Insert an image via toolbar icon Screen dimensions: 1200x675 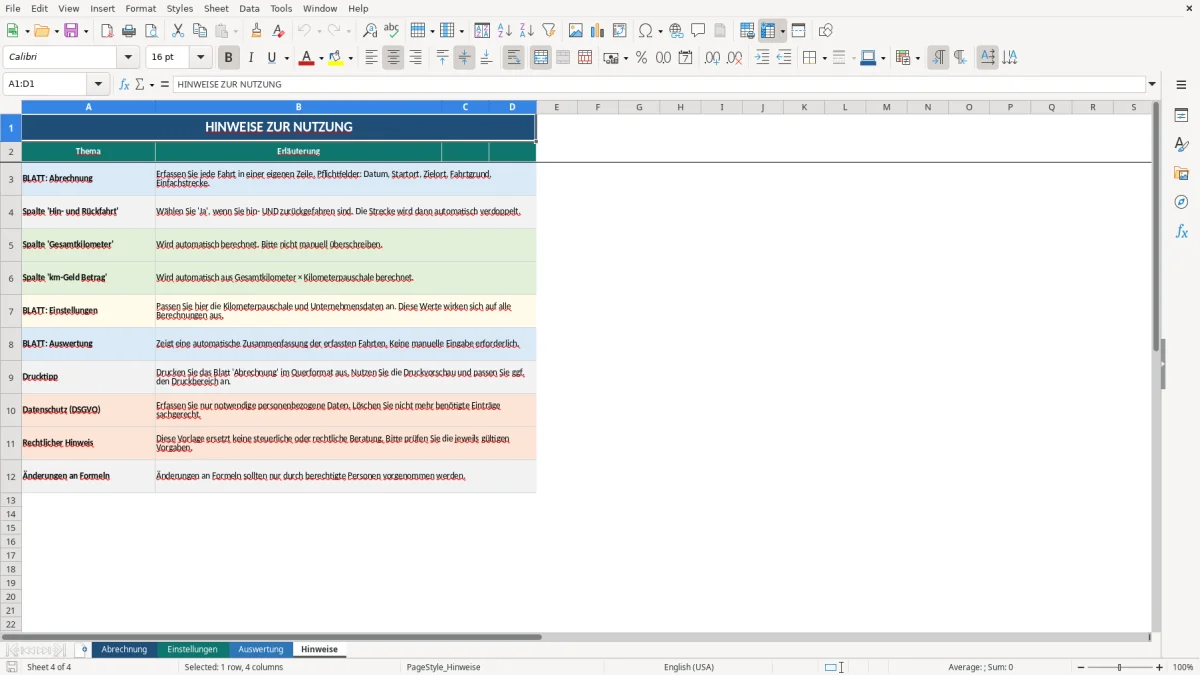[575, 31]
